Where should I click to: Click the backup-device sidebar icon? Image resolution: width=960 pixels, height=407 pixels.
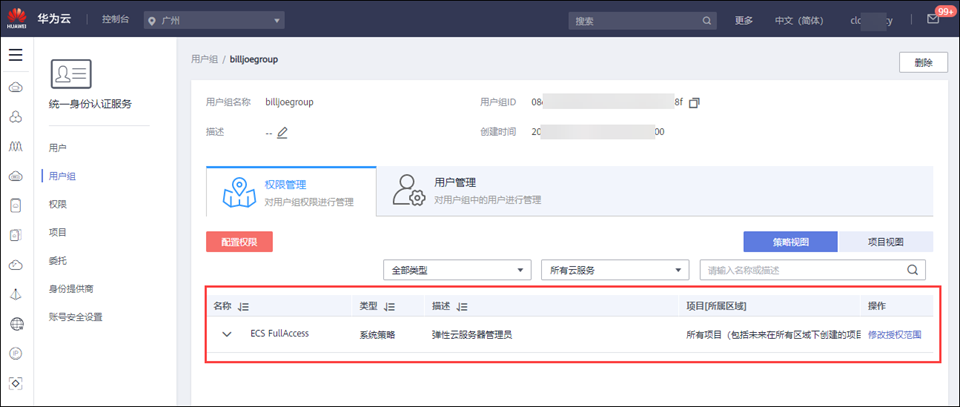(16, 236)
